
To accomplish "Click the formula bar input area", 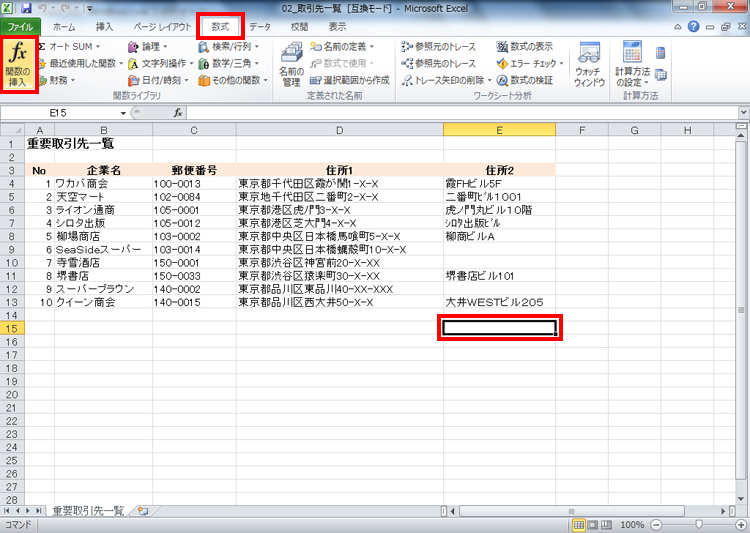I will tap(462, 113).
